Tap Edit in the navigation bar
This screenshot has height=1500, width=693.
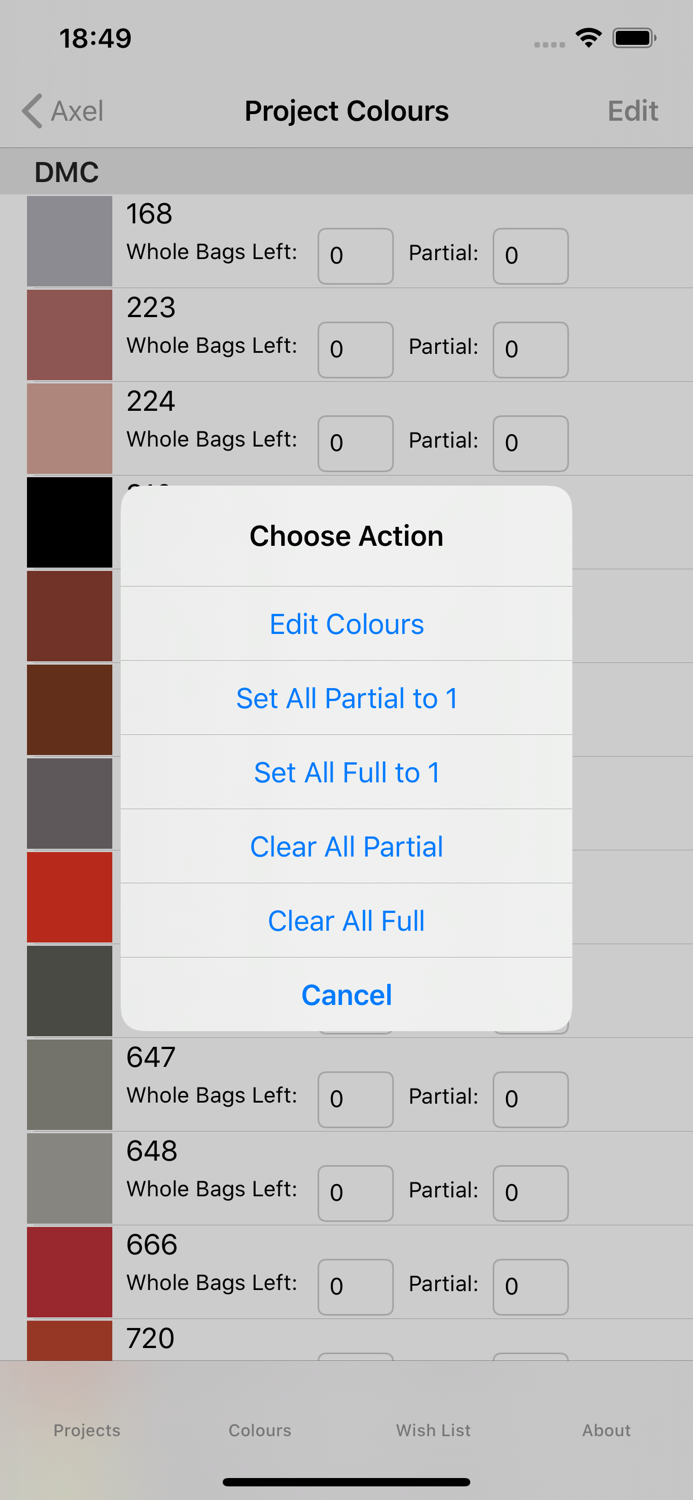pos(633,111)
